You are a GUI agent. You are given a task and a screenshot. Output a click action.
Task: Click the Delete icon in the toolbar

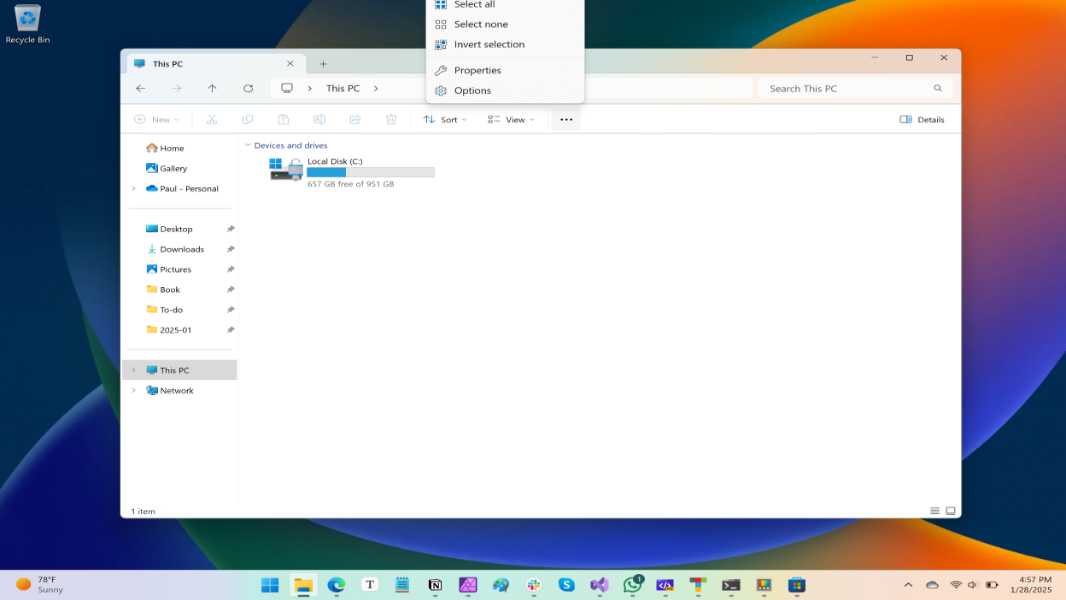(390, 119)
